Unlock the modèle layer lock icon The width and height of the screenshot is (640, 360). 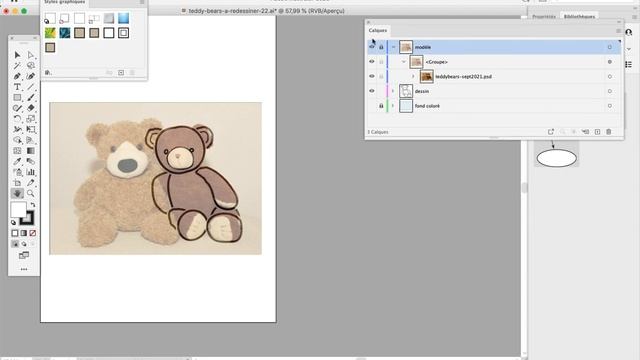tap(381, 47)
